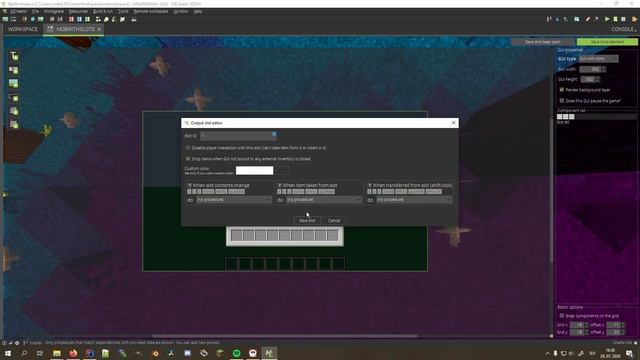The image size is (640, 360).
Task: Toggle Drop items when GUI is closed
Action: point(188,159)
